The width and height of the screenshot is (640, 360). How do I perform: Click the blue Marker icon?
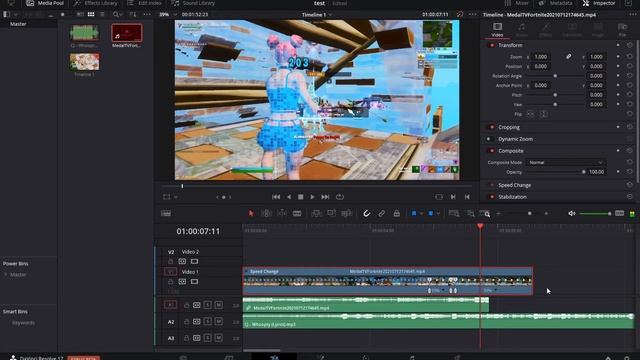pos(431,213)
